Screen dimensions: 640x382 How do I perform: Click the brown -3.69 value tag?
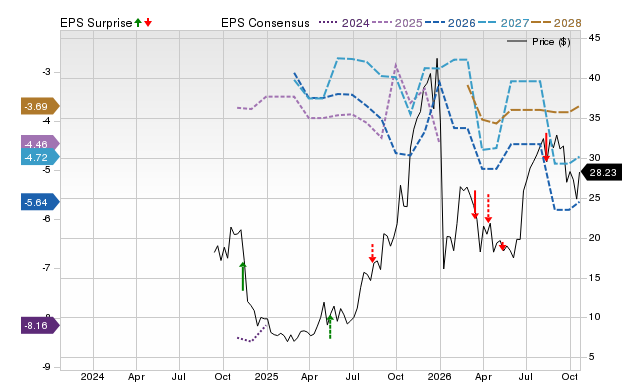[x=40, y=107]
